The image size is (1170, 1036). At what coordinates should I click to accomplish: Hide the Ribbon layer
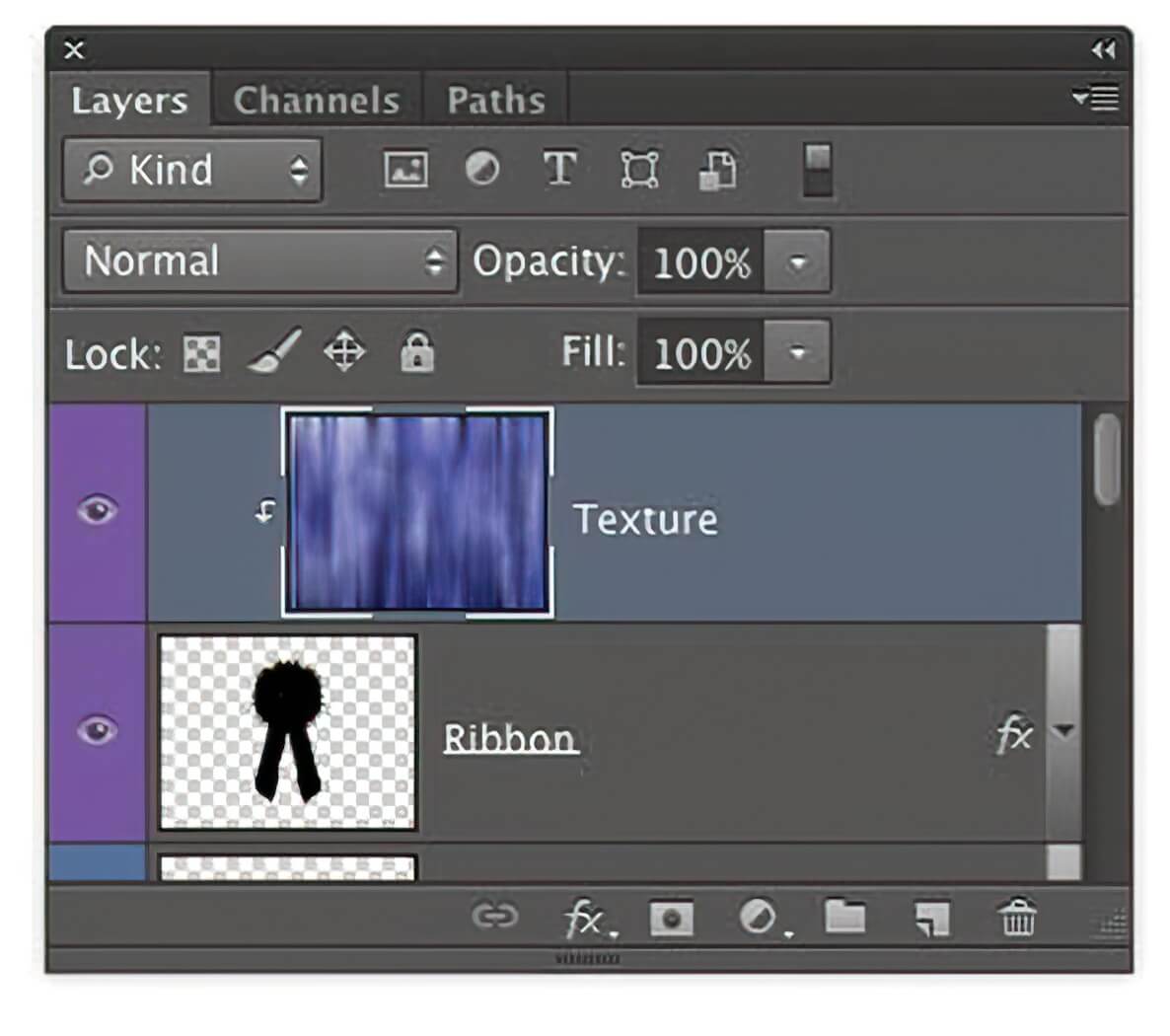(x=97, y=731)
